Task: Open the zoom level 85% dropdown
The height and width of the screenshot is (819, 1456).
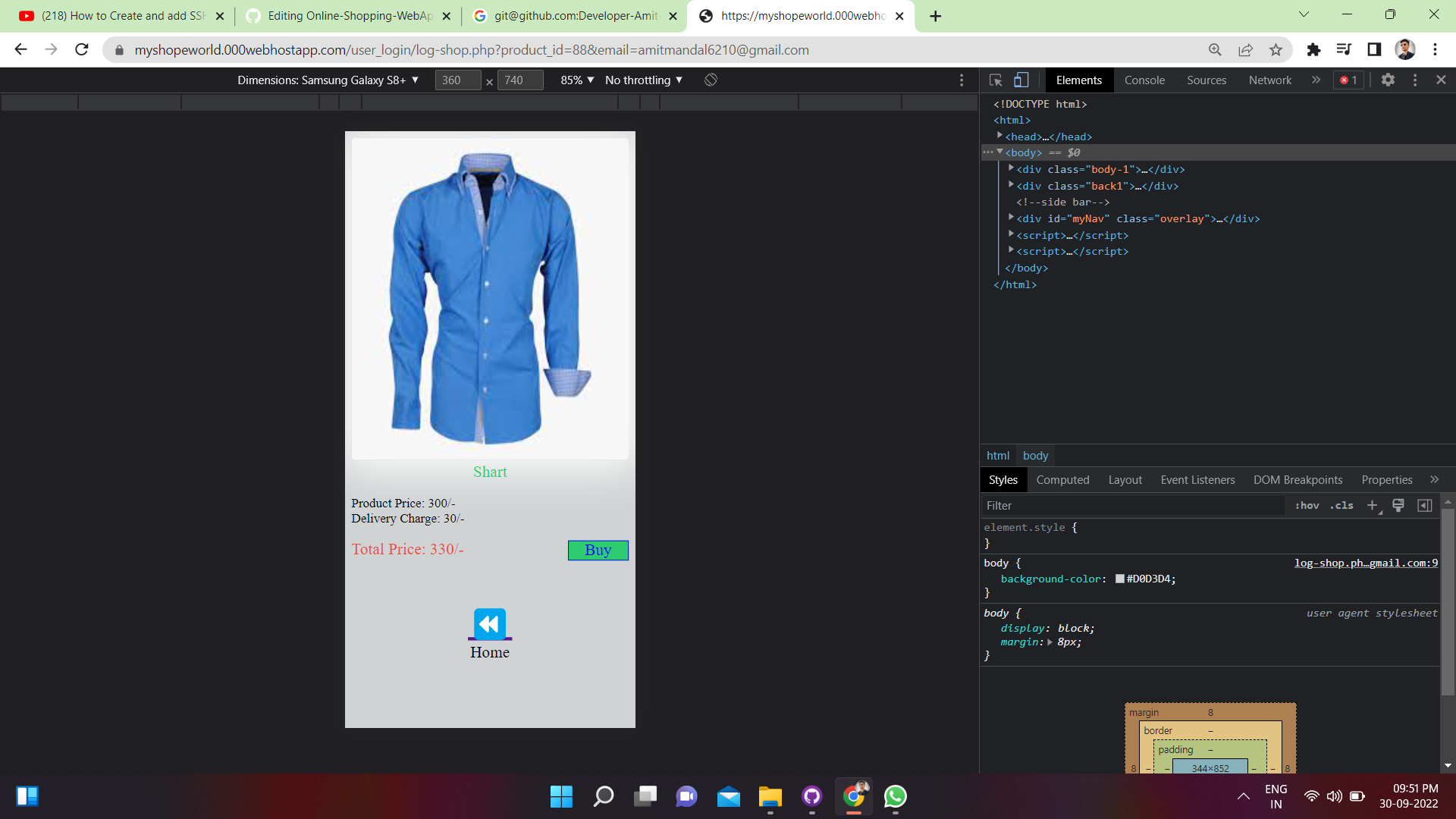Action: click(576, 80)
